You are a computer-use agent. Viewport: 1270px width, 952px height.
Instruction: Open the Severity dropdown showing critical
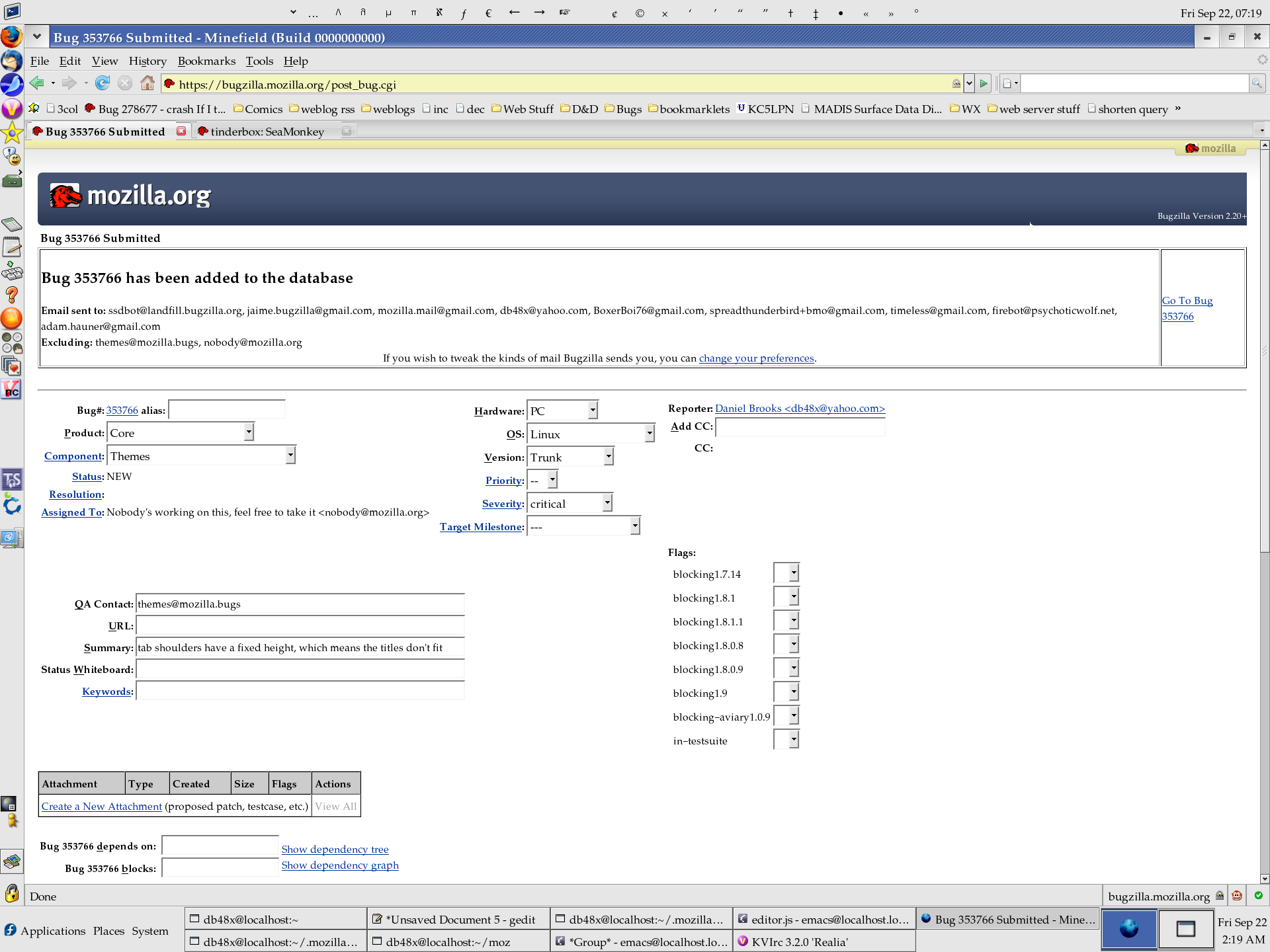click(570, 503)
